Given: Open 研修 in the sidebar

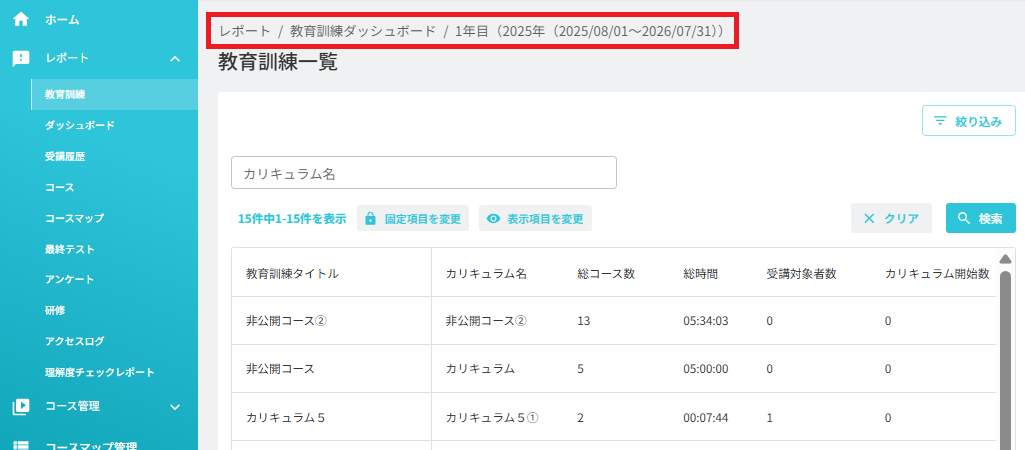Looking at the screenshot, I should (55, 310).
